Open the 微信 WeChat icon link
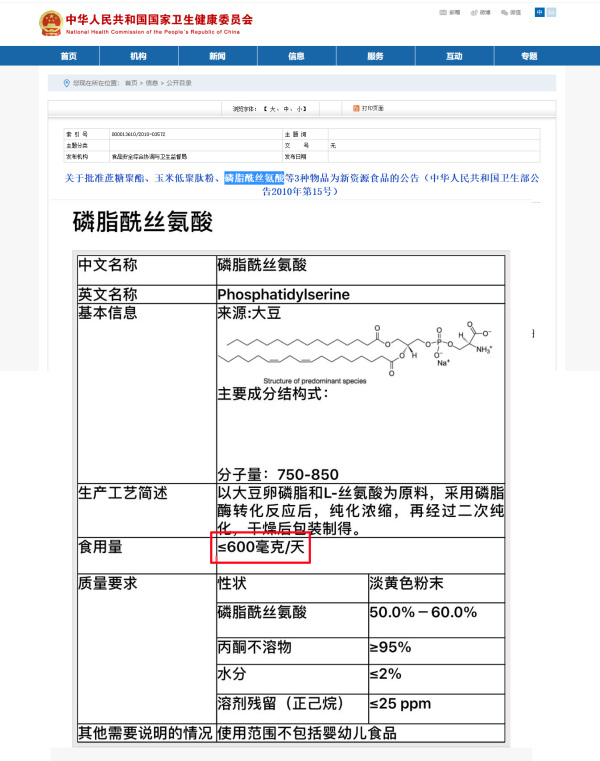The height and width of the screenshot is (761, 600). click(x=511, y=13)
